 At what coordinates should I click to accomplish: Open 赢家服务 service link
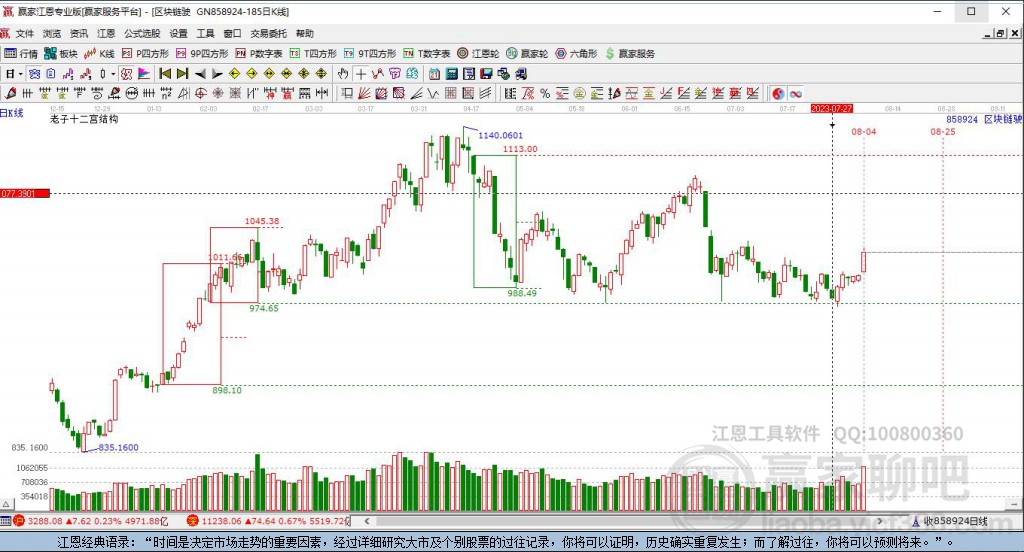coord(630,54)
